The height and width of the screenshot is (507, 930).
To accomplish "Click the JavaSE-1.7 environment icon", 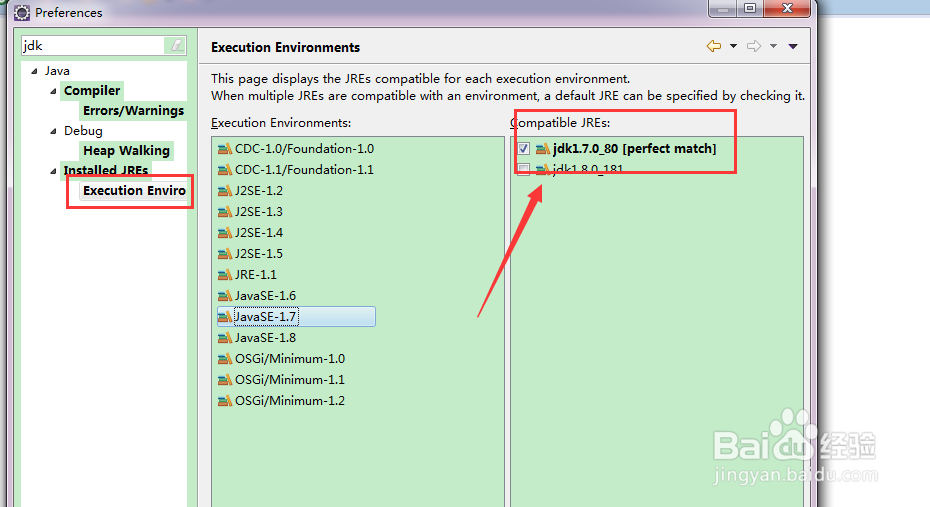I will click(225, 317).
